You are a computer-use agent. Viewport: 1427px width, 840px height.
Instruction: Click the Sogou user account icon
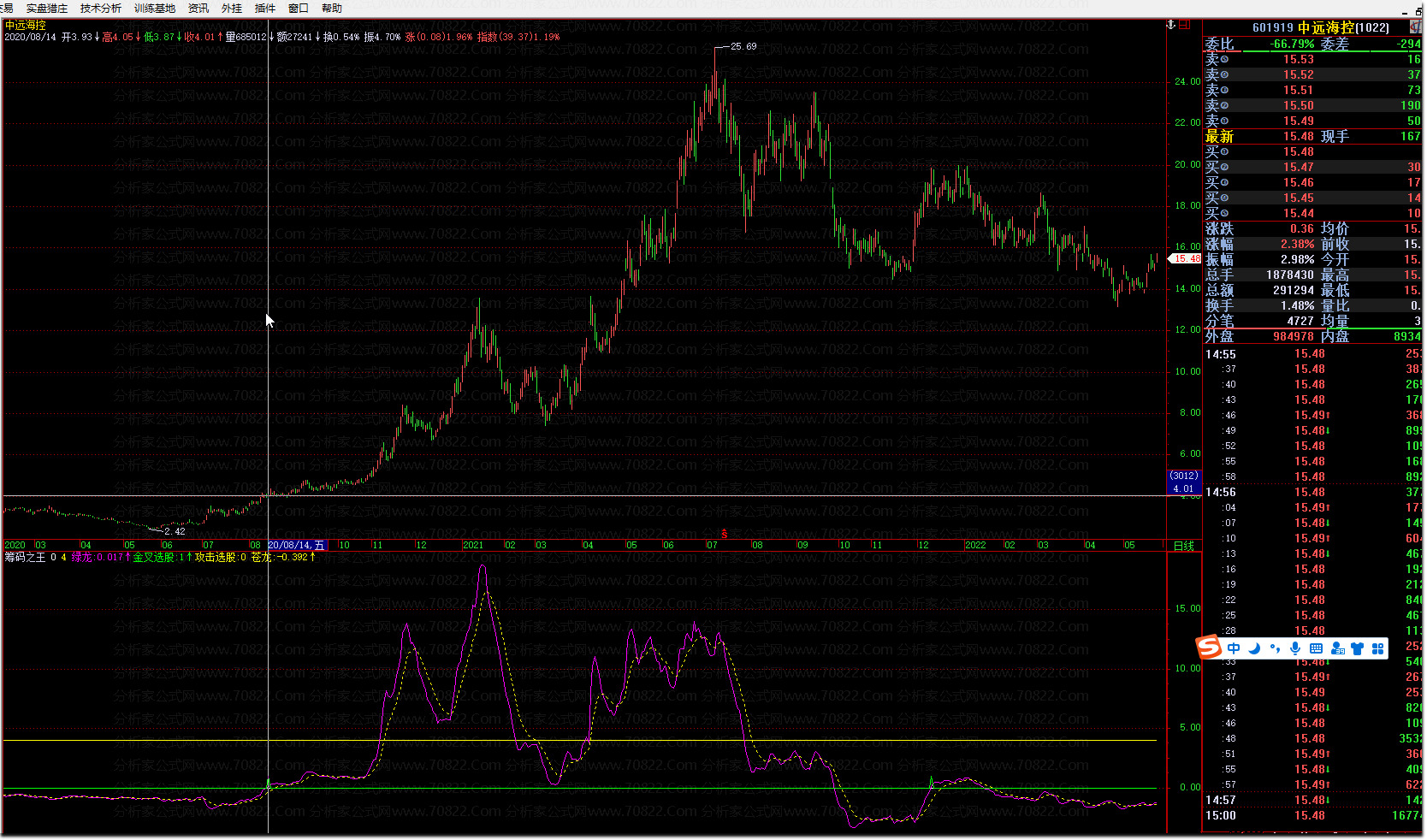click(1338, 648)
